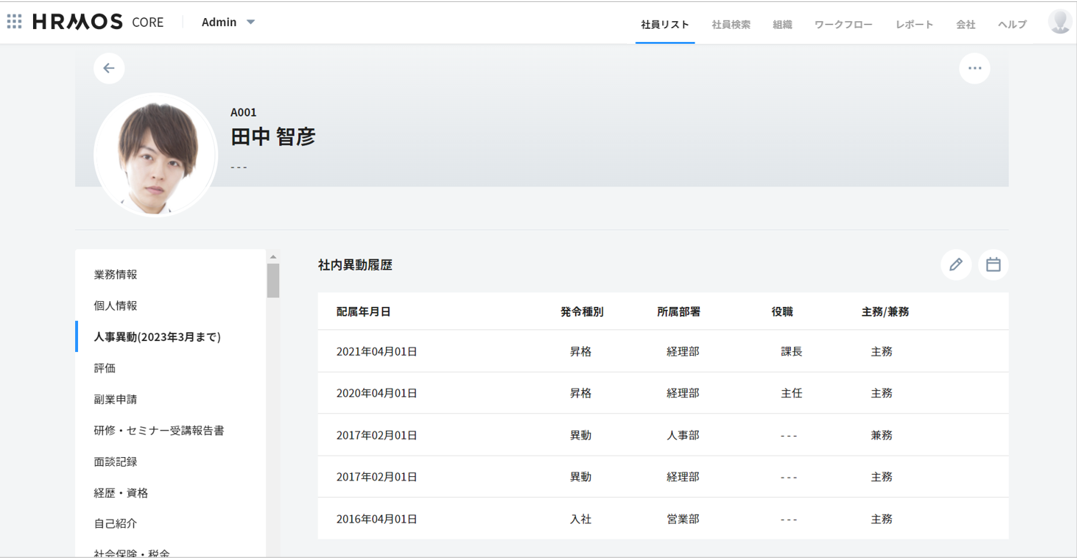Image resolution: width=1077 pixels, height=560 pixels.
Task: Open 副業申請 in the sidebar
Action: (116, 399)
